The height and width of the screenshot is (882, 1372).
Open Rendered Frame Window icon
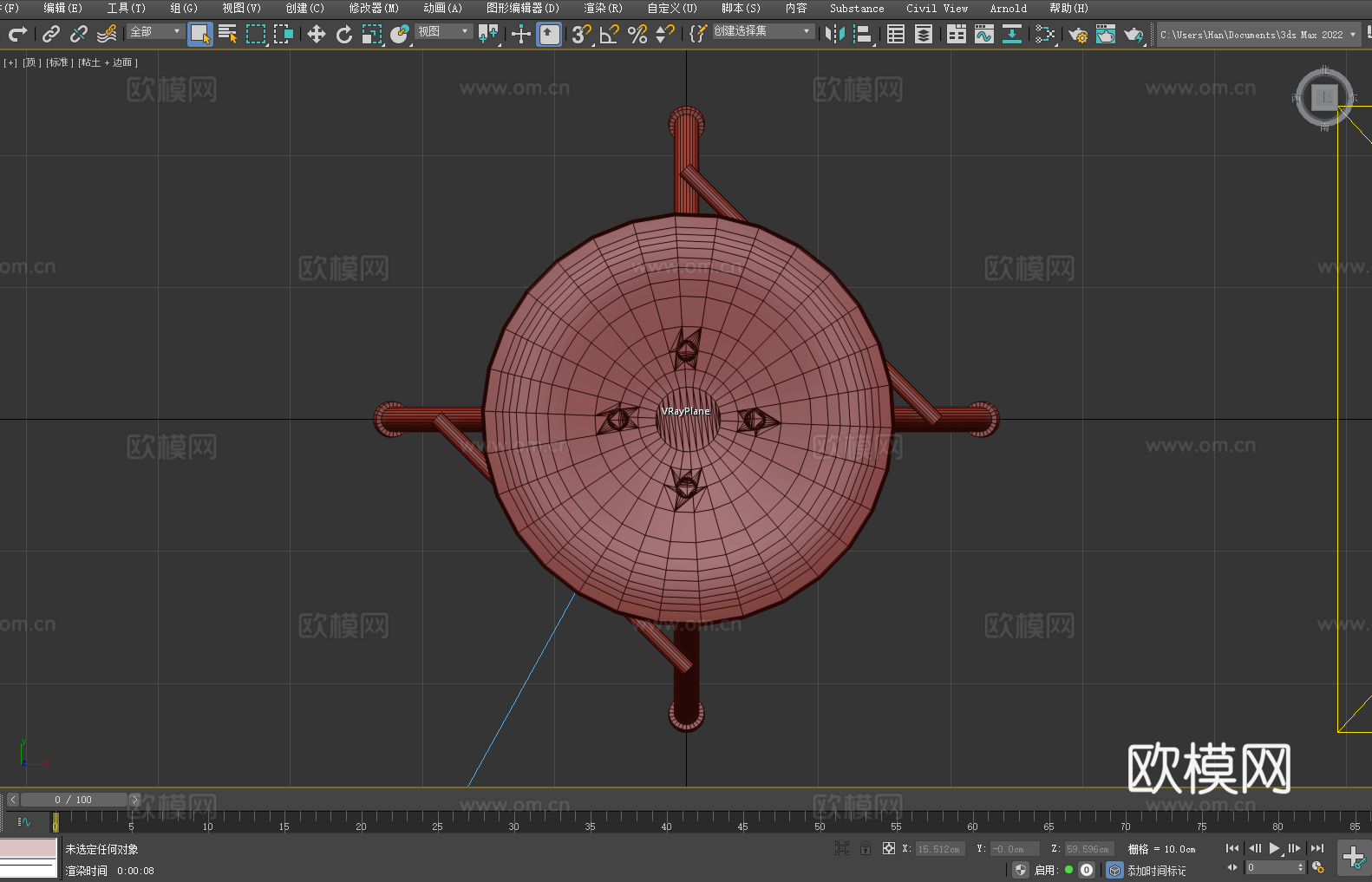click(x=1106, y=34)
